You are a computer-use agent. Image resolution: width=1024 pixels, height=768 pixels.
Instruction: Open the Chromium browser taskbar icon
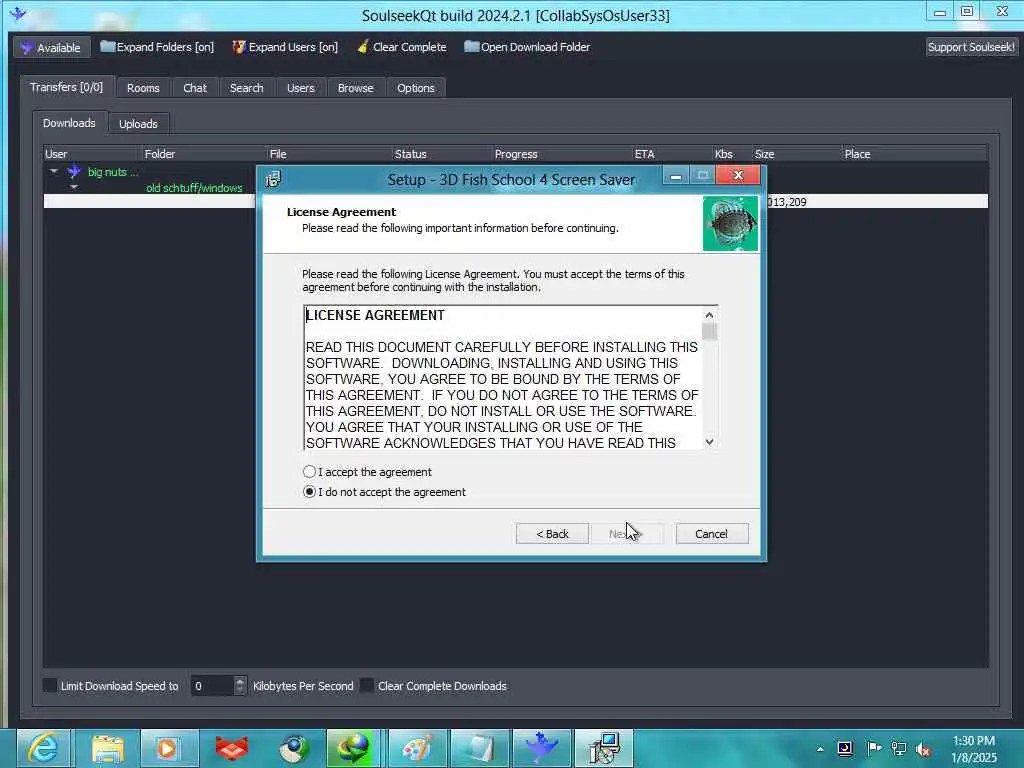(x=293, y=748)
